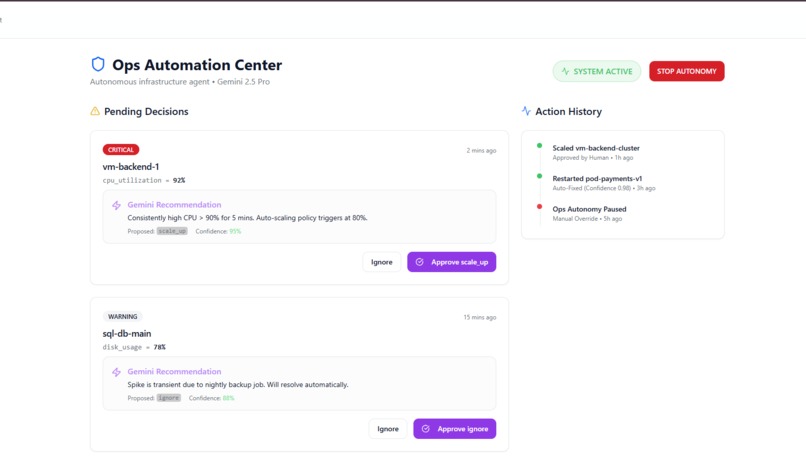
Task: Open the Scaled vm-backend-cluster history entry
Action: [596, 152]
